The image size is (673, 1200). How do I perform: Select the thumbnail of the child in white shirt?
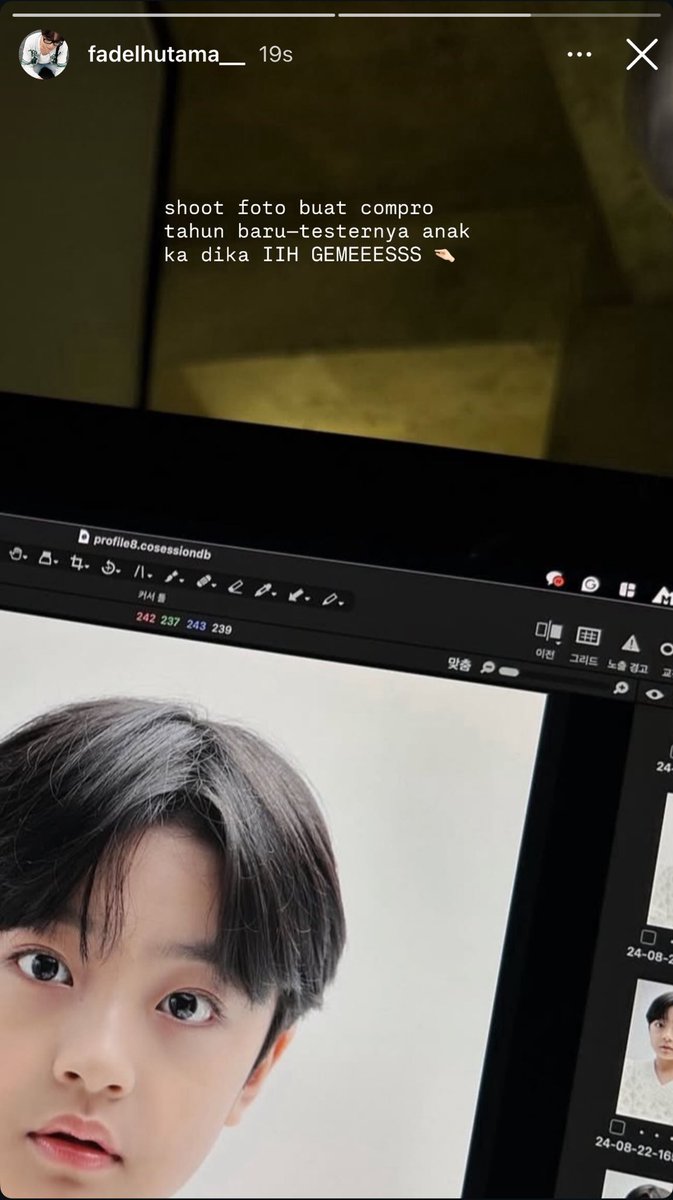click(x=648, y=1051)
